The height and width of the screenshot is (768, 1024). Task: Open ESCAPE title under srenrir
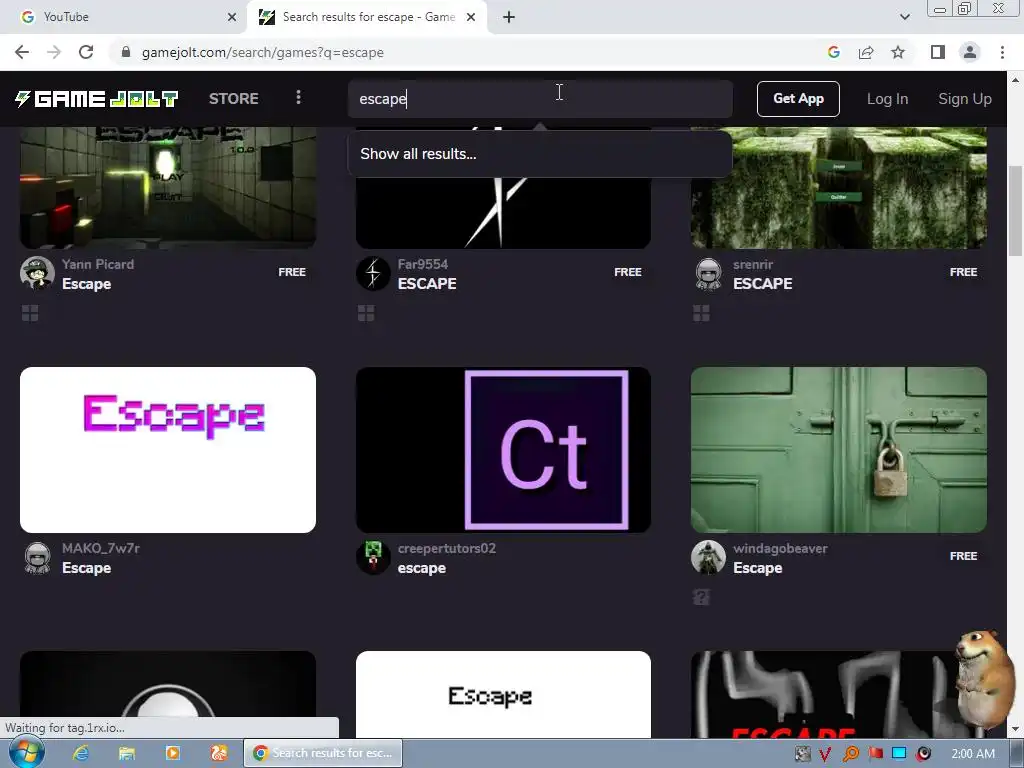coord(763,283)
